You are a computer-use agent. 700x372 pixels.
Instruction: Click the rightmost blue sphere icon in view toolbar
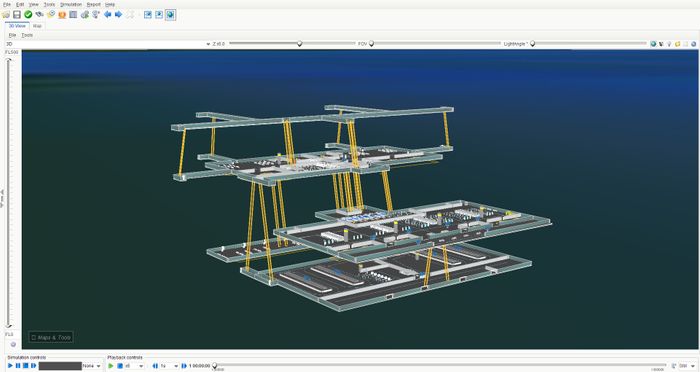(693, 44)
